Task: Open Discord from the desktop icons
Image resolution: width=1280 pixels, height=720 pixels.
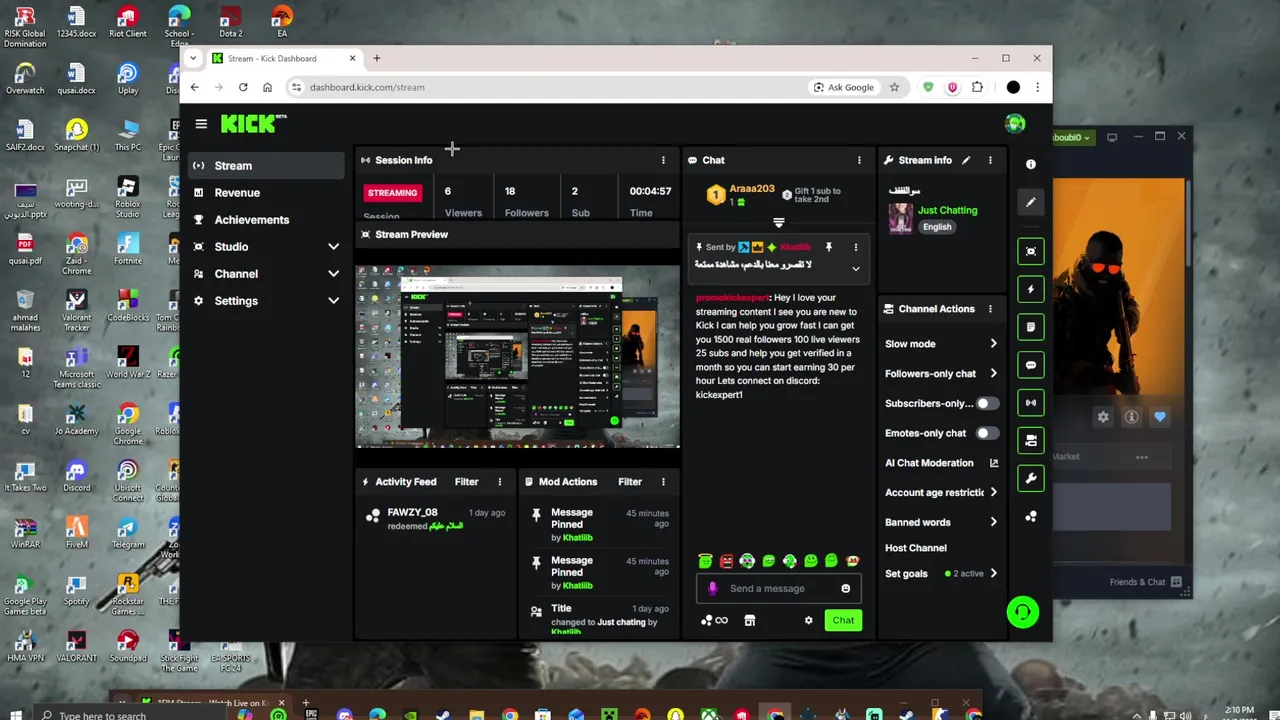Action: pos(76,474)
